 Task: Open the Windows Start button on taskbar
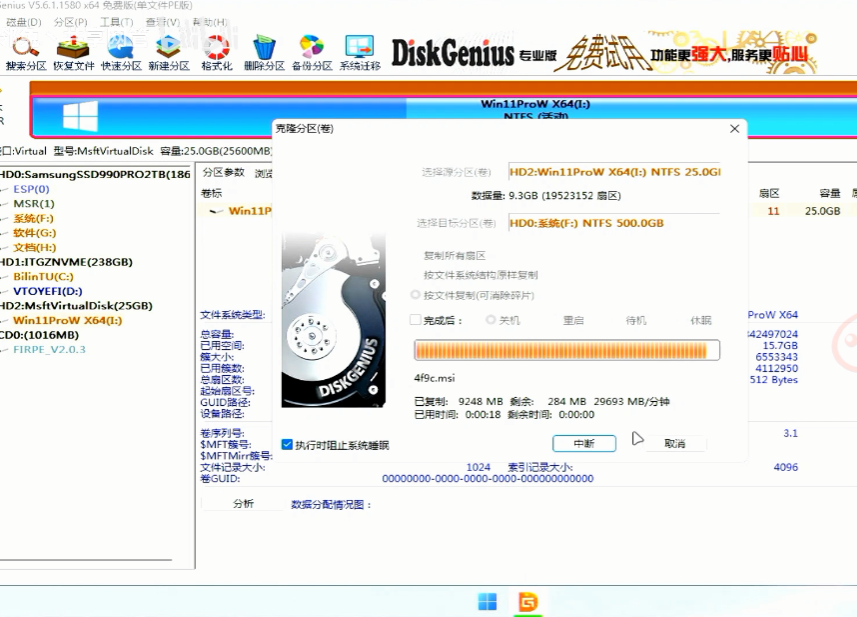pyautogui.click(x=487, y=602)
